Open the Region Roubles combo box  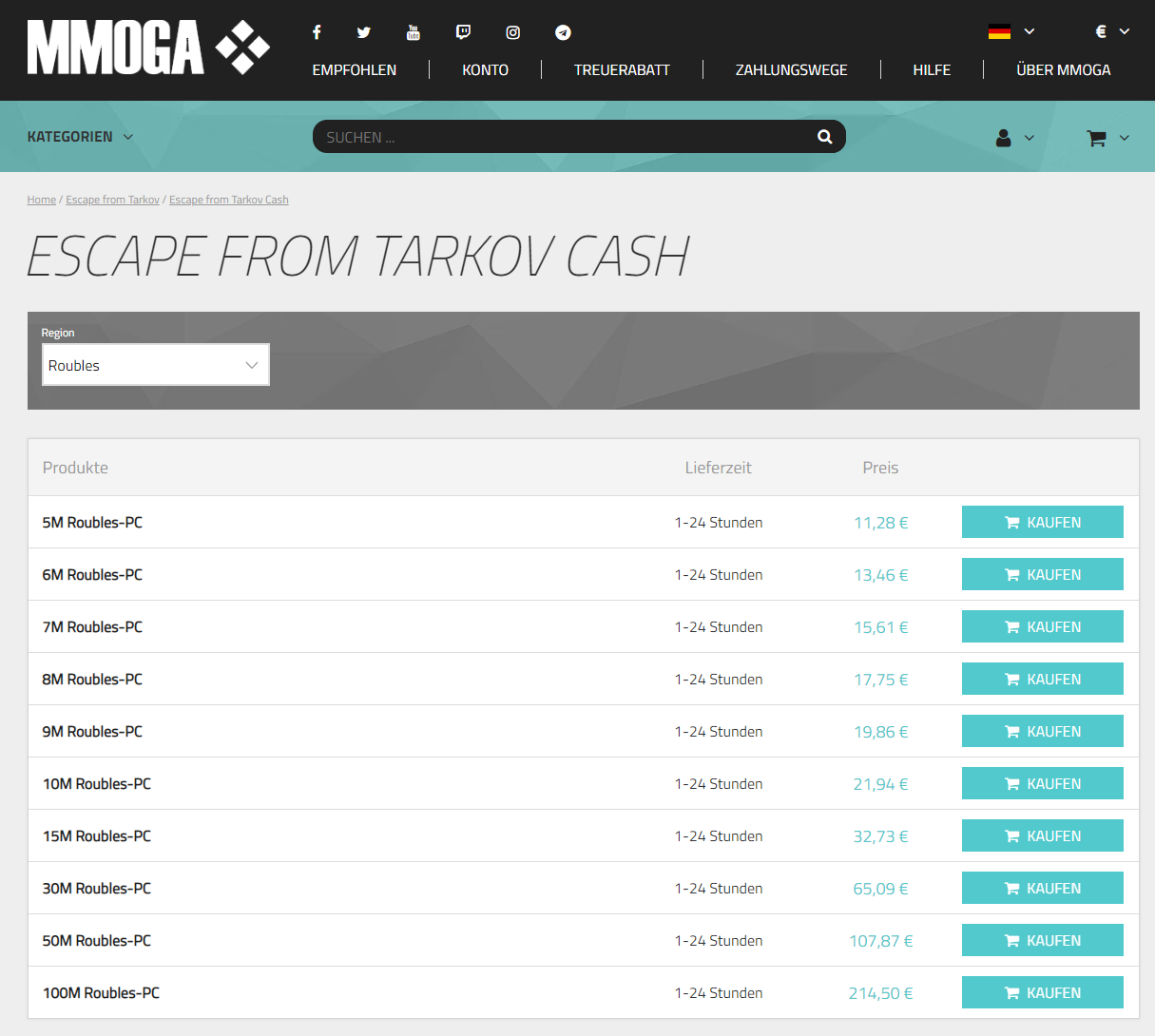pos(156,365)
